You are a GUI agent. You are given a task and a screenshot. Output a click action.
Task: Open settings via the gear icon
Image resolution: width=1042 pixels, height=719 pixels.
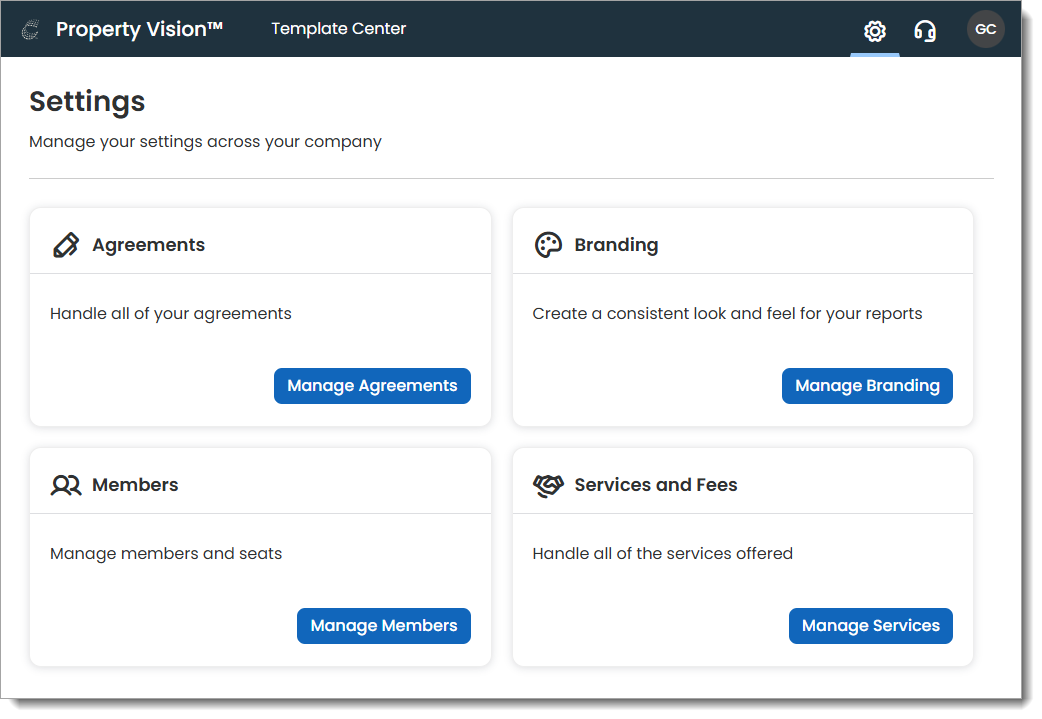point(875,31)
